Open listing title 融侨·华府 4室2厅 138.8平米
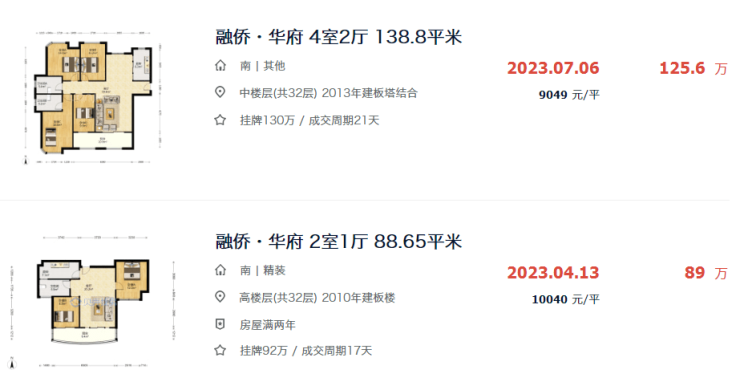This screenshot has height=386, width=740. [x=338, y=37]
